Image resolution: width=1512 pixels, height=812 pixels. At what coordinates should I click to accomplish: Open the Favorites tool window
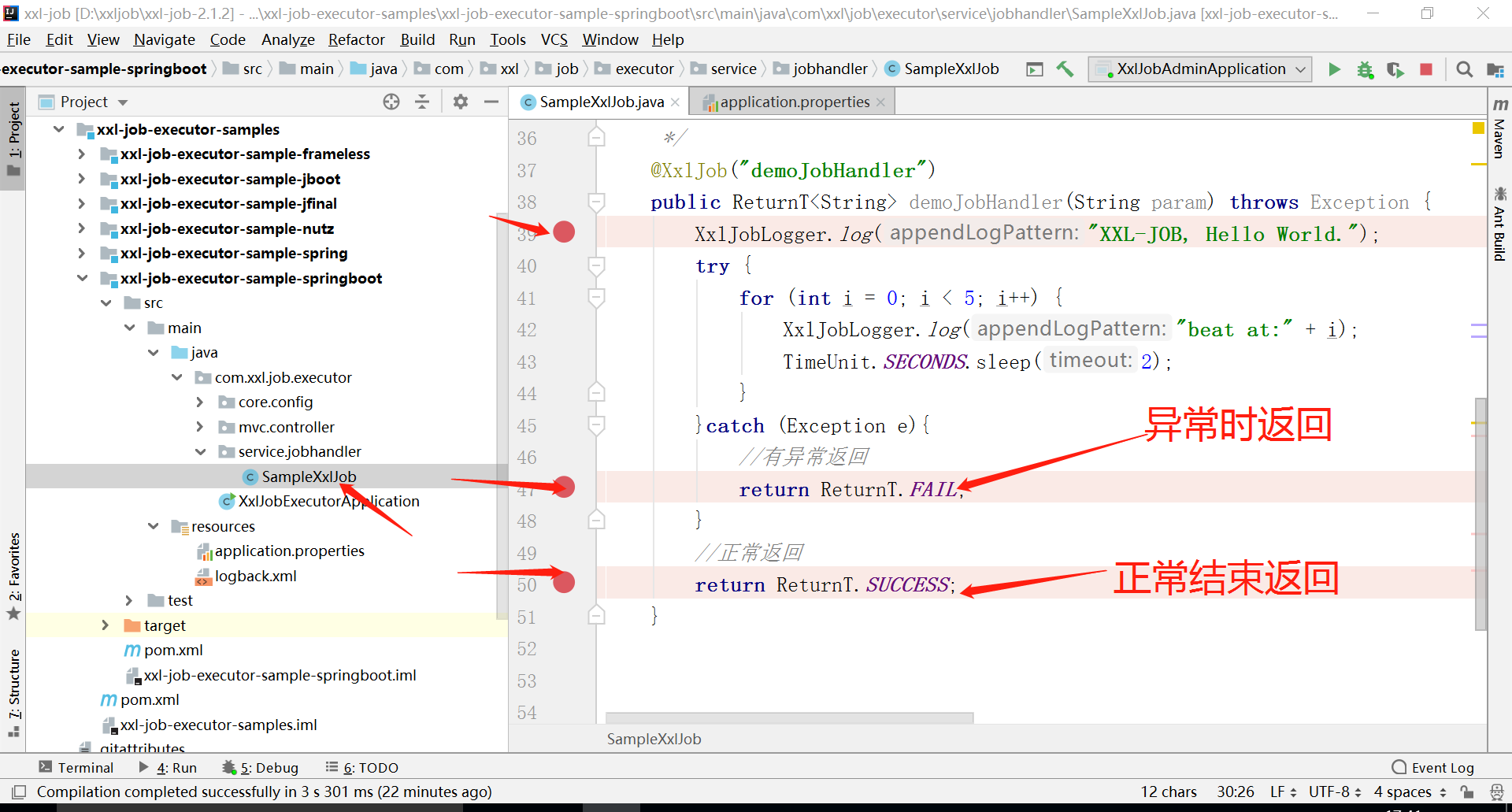pyautogui.click(x=14, y=575)
